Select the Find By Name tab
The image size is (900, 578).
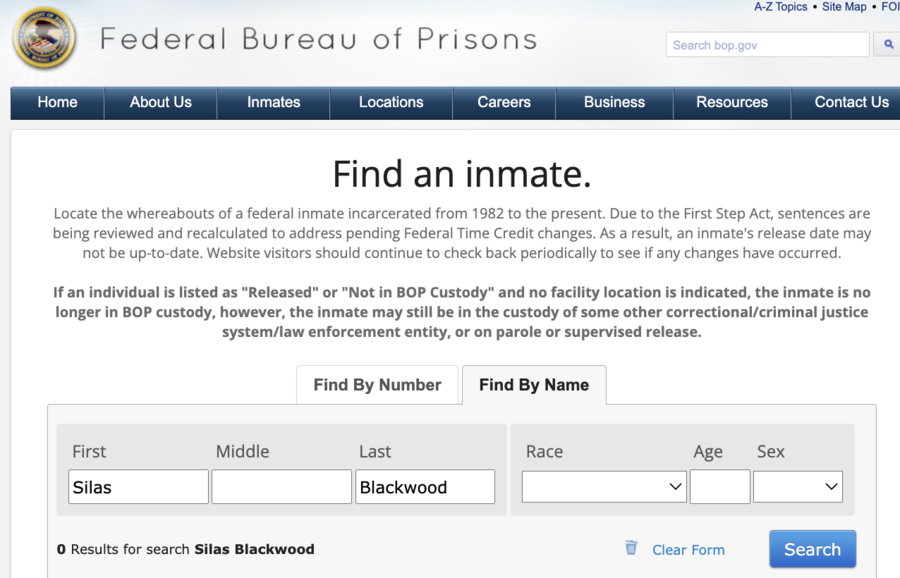coord(534,385)
